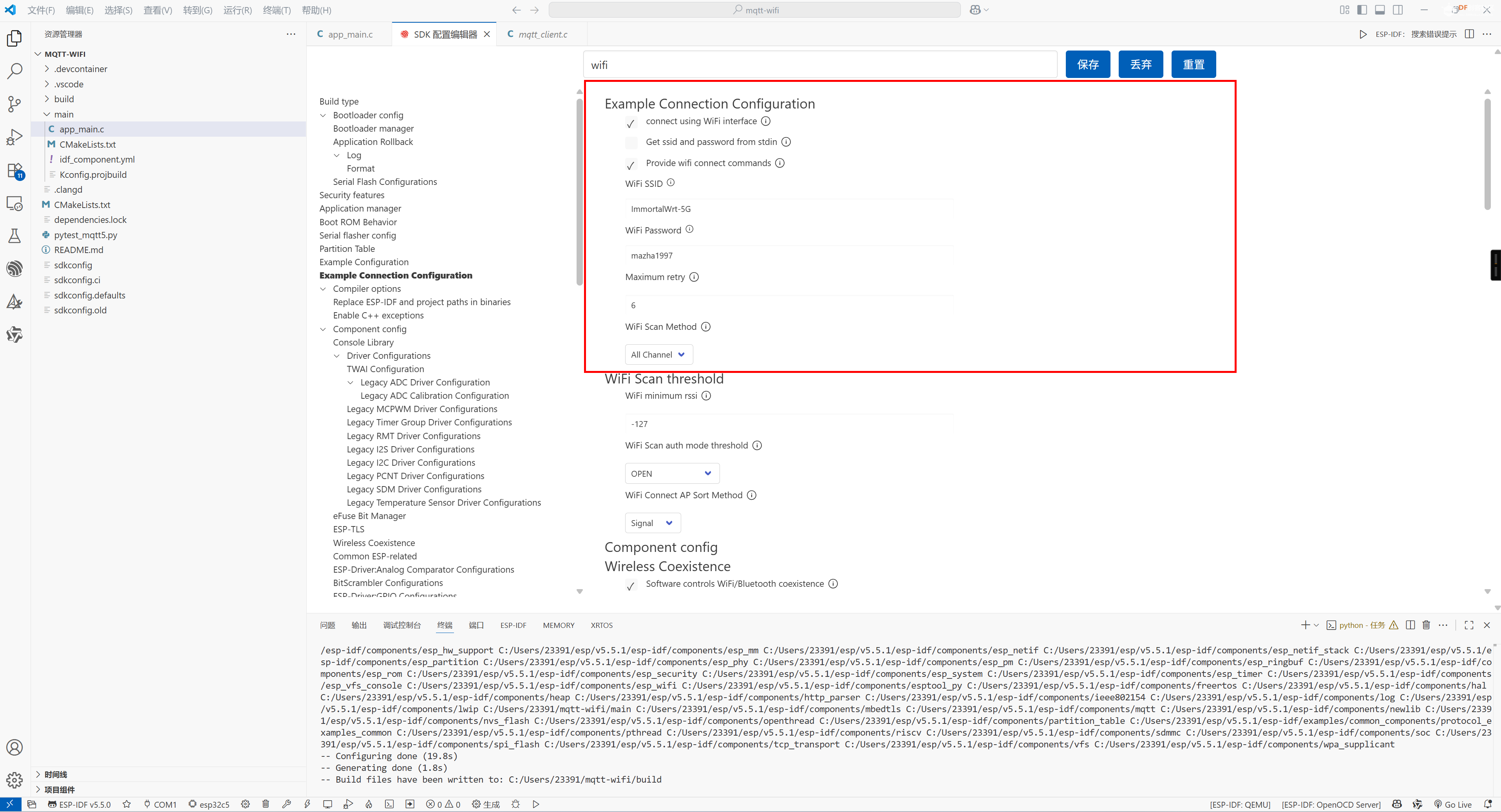1501x812 pixels.
Task: Click the ESP-IDF flash (lightning) status bar icon
Action: point(307,804)
